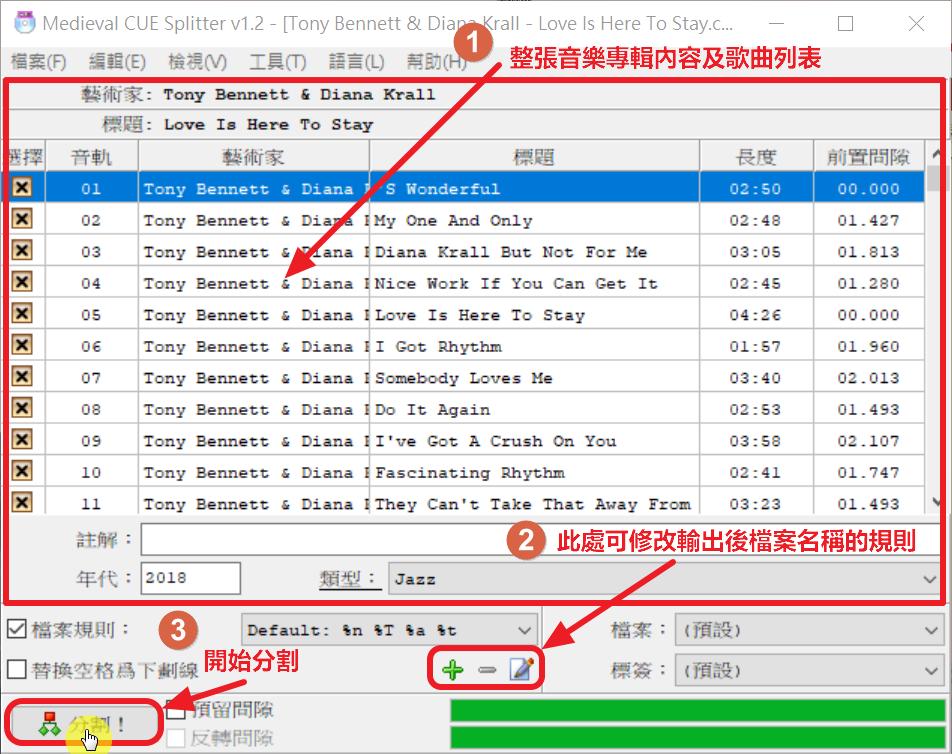
Task: Click the 01.747 pregap cell
Action: pyautogui.click(x=869, y=473)
